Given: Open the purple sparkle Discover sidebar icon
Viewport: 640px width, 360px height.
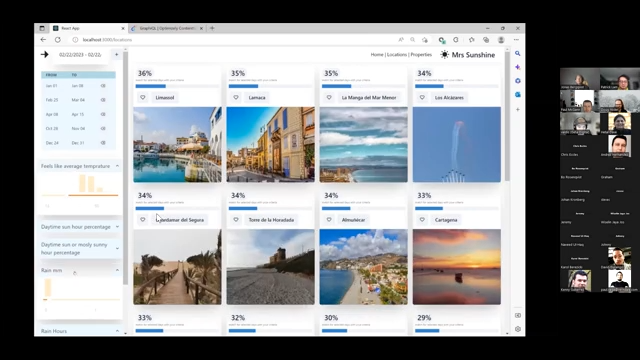Looking at the screenshot, I should coord(518,67).
